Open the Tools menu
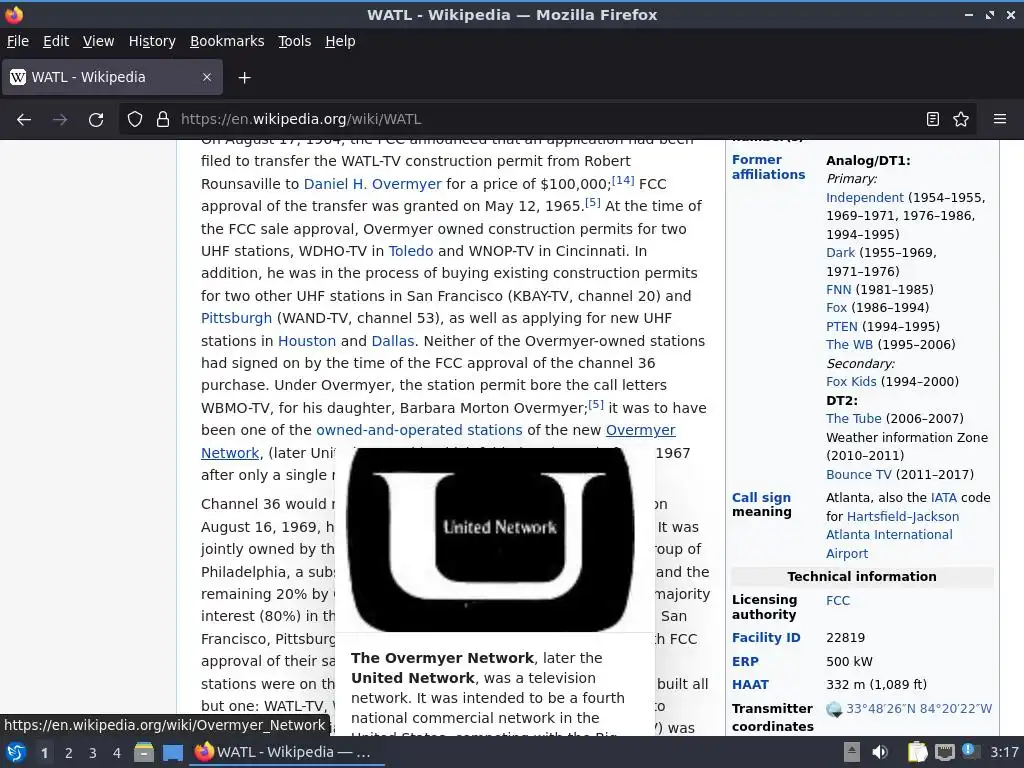 point(295,41)
